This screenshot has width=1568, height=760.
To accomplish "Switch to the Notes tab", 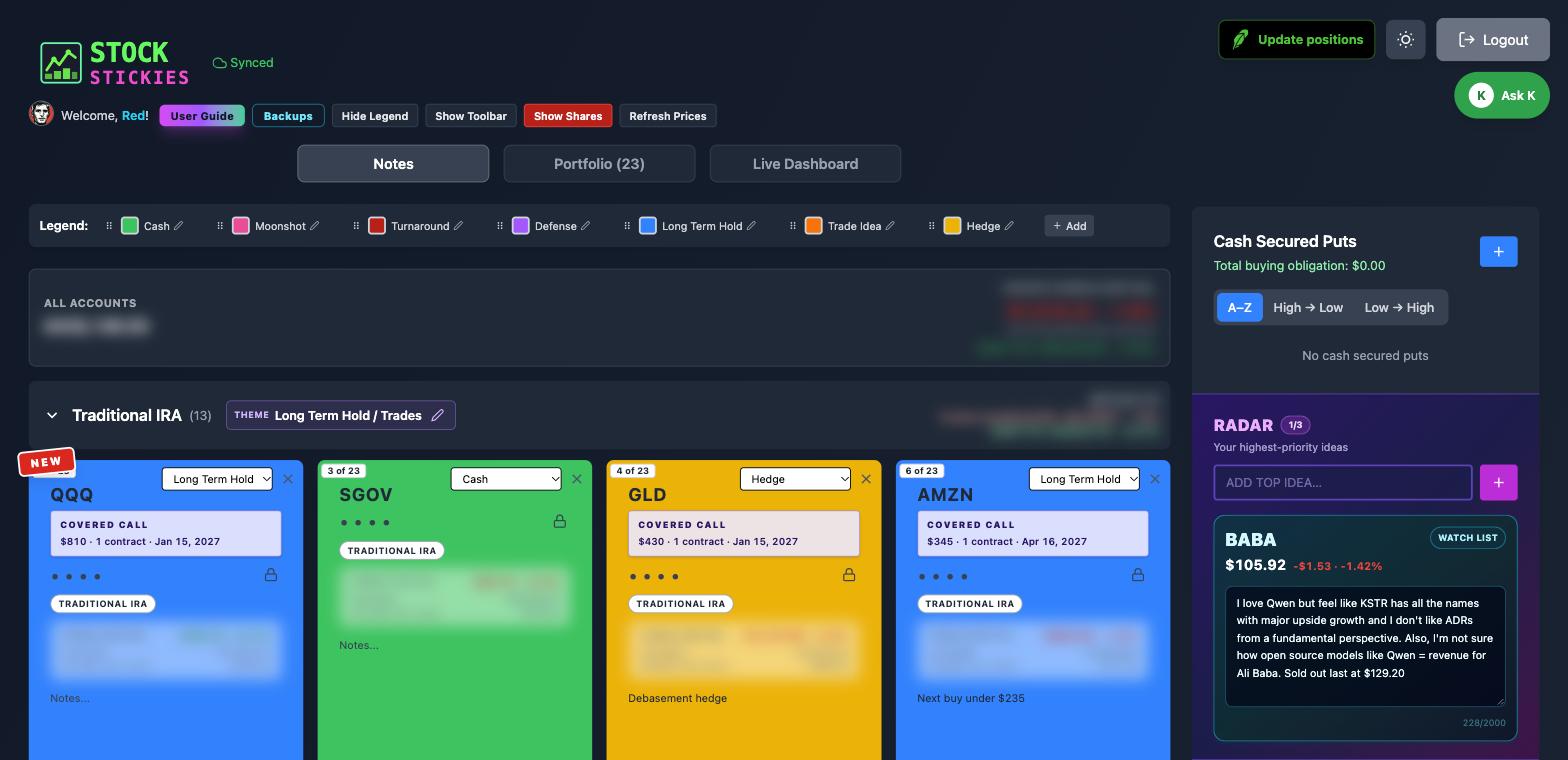I will pyautogui.click(x=393, y=164).
